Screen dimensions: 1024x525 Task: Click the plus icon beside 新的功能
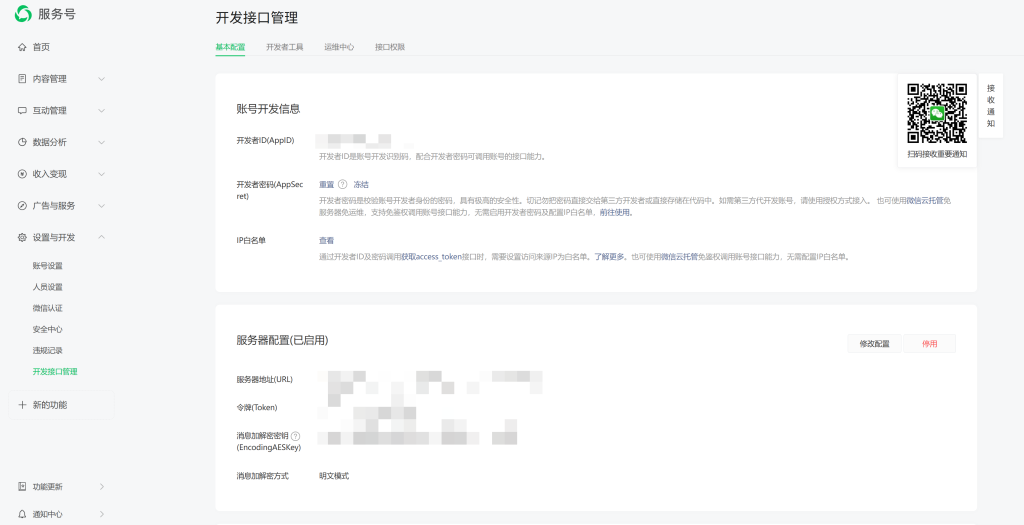tap(22, 405)
